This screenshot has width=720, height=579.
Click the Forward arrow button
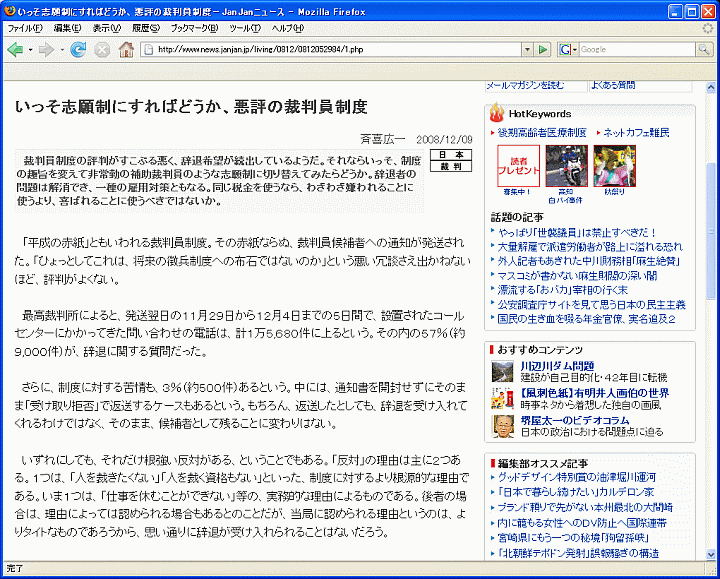(45, 49)
